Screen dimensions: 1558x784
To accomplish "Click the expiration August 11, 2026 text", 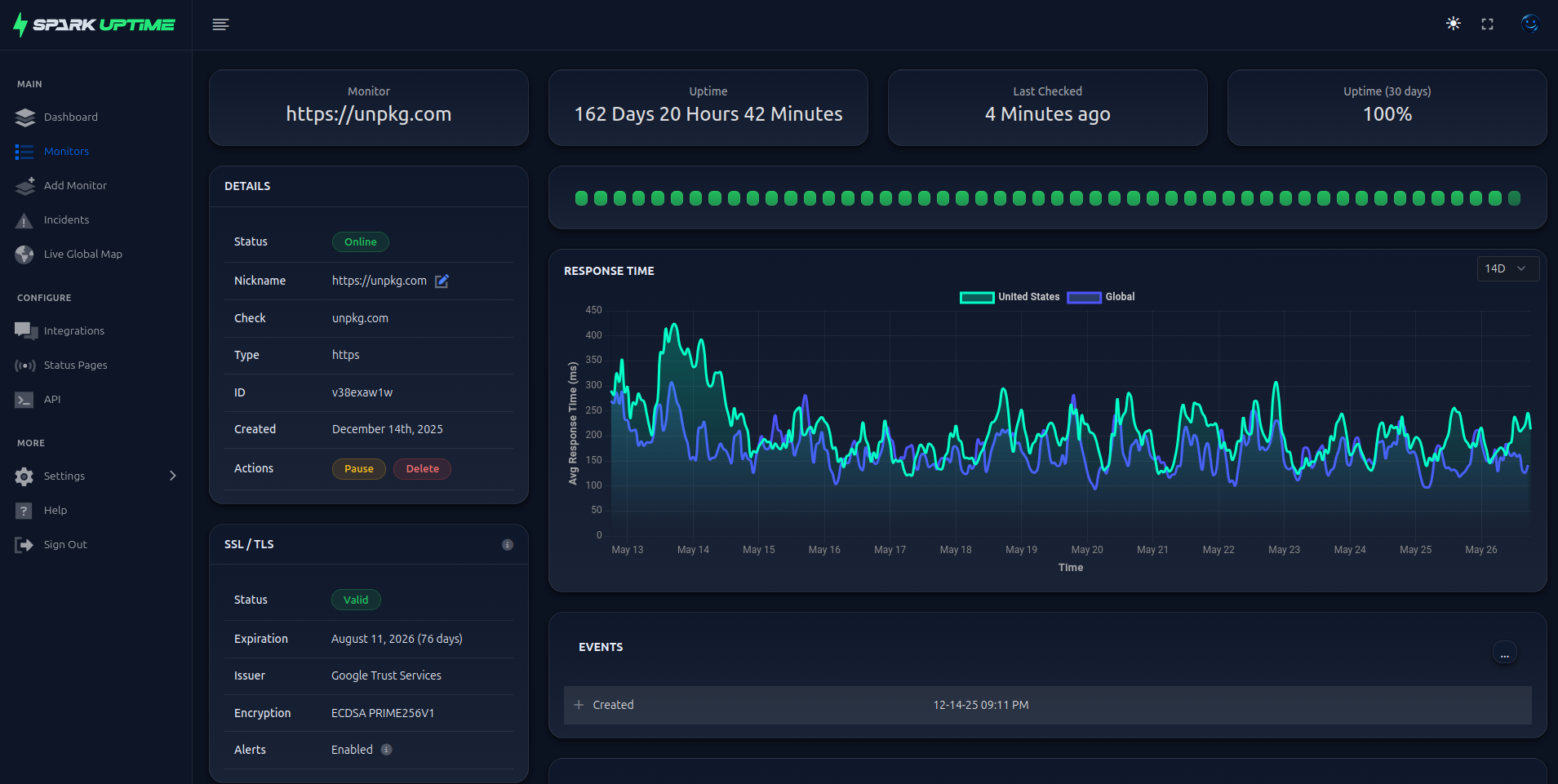I will (x=397, y=639).
